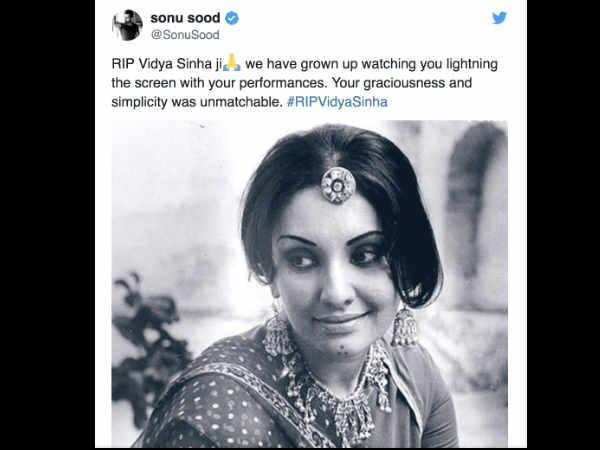
Task: Click the tweet text starting 'RIP Vidya Sinha'
Action: coord(305,83)
